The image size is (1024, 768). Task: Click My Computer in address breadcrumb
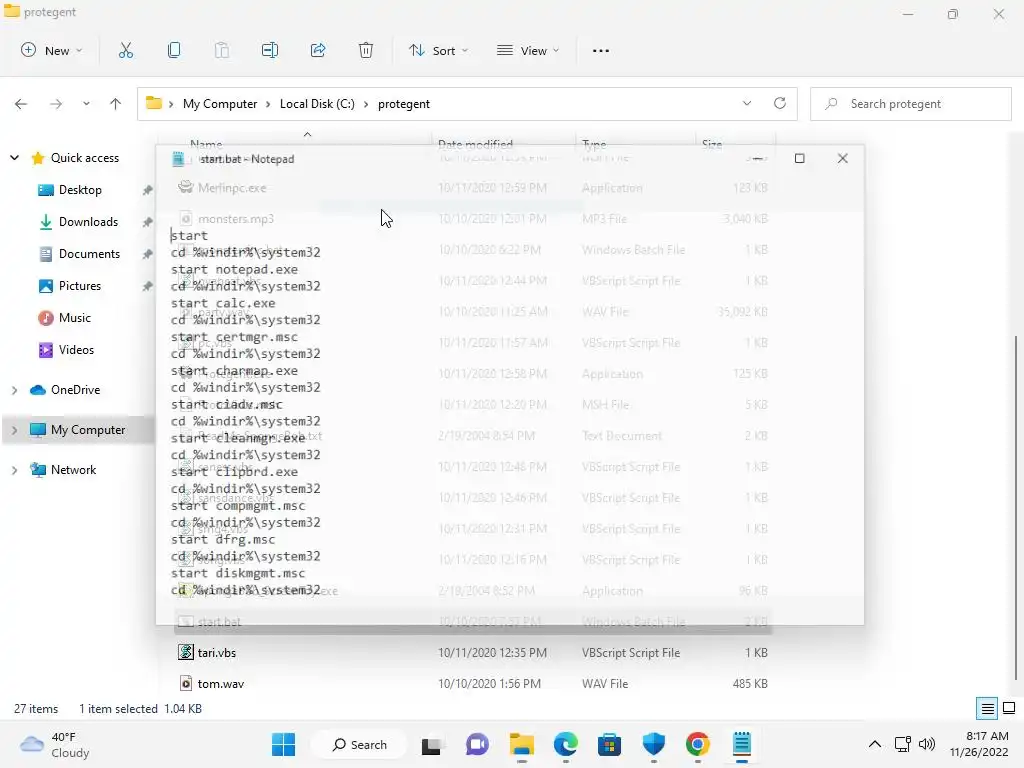tap(220, 104)
